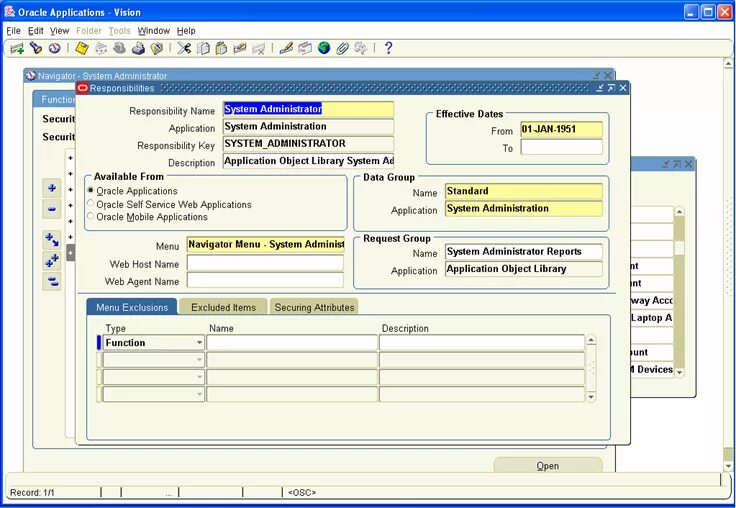Viewport: 736px width, 508px height.
Task: Click the Request Group Name field
Action: (524, 252)
